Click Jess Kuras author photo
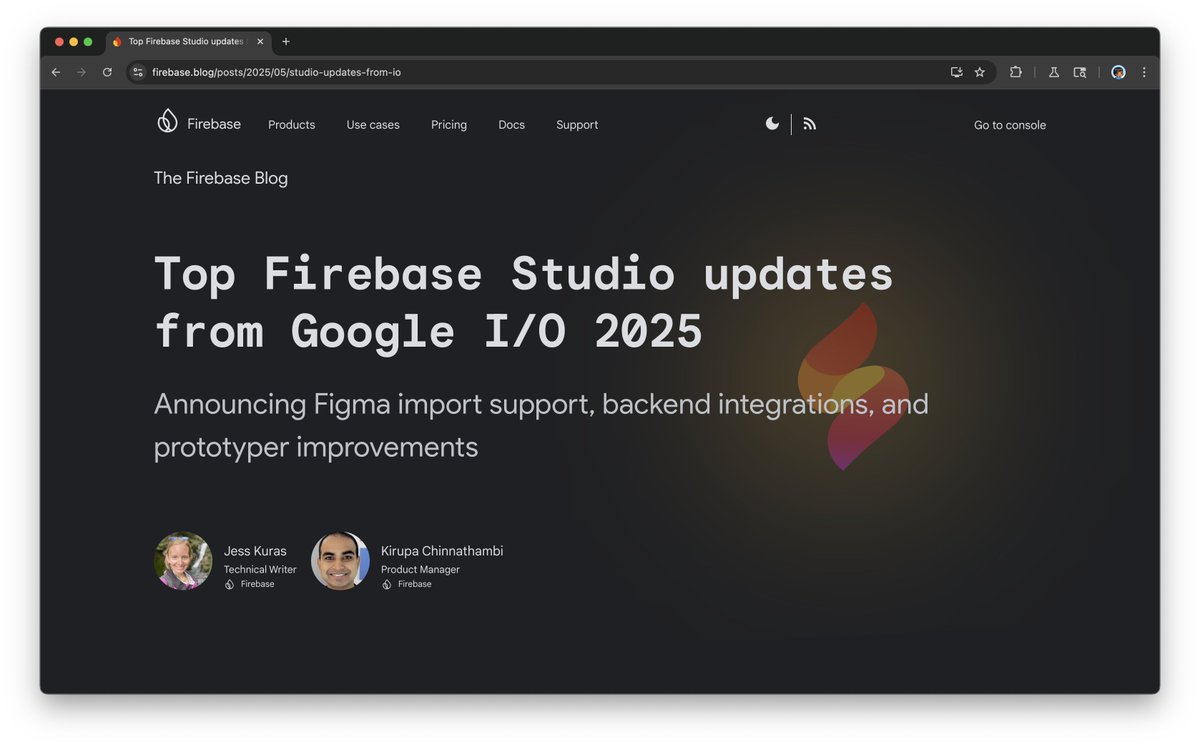1200x747 pixels. click(x=183, y=561)
